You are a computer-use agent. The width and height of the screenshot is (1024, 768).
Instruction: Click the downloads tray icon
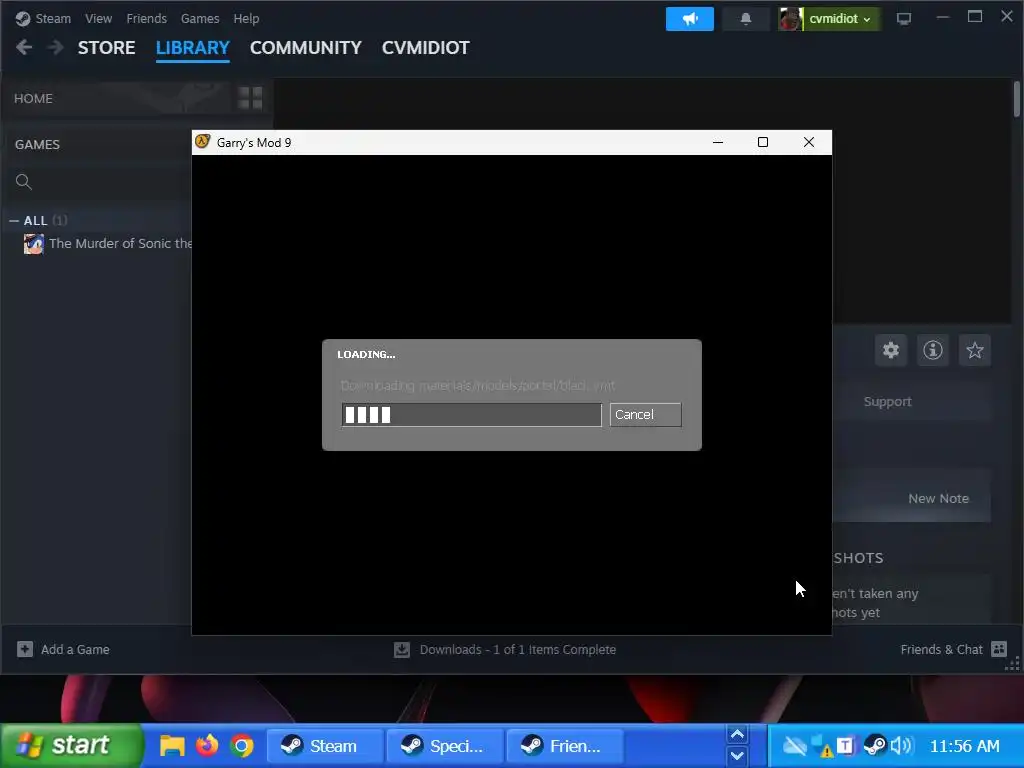click(402, 650)
